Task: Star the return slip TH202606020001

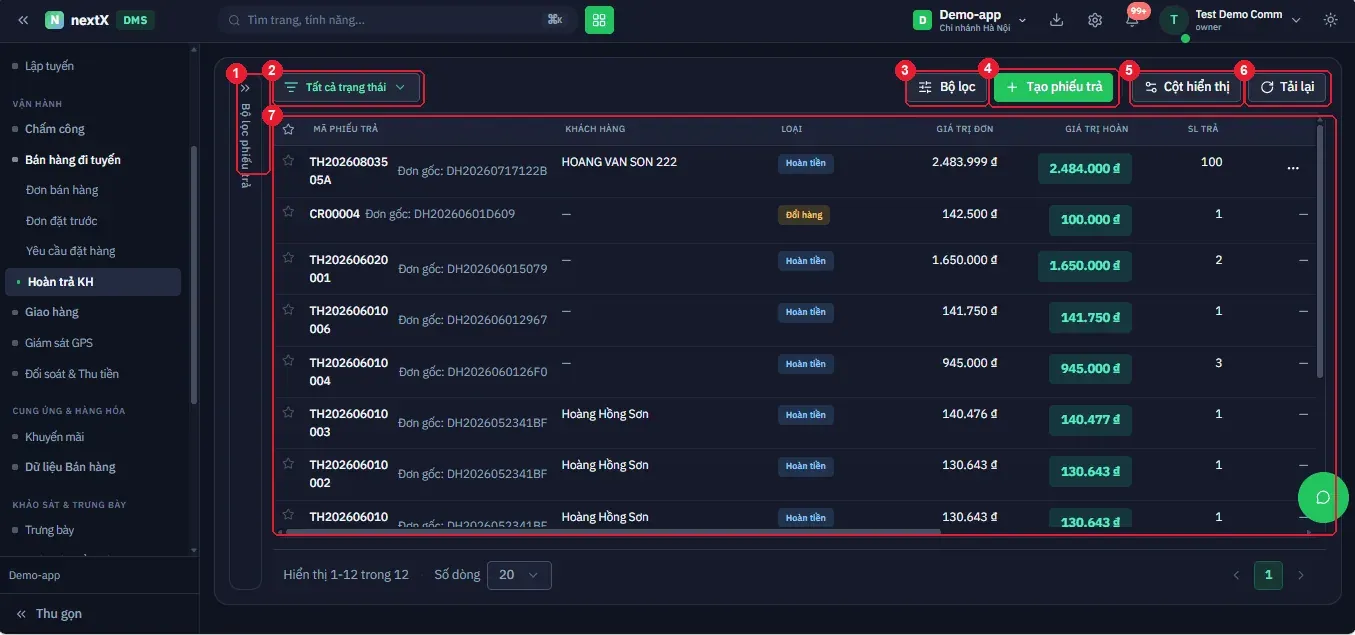Action: pyautogui.click(x=288, y=258)
